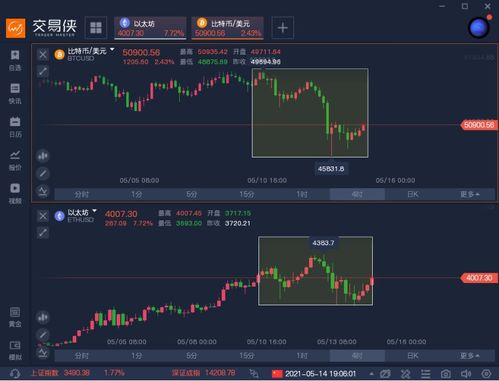The image size is (499, 381).
Task: Expand 更多 timeframes on ETHUSD chart
Action: pyautogui.click(x=469, y=356)
